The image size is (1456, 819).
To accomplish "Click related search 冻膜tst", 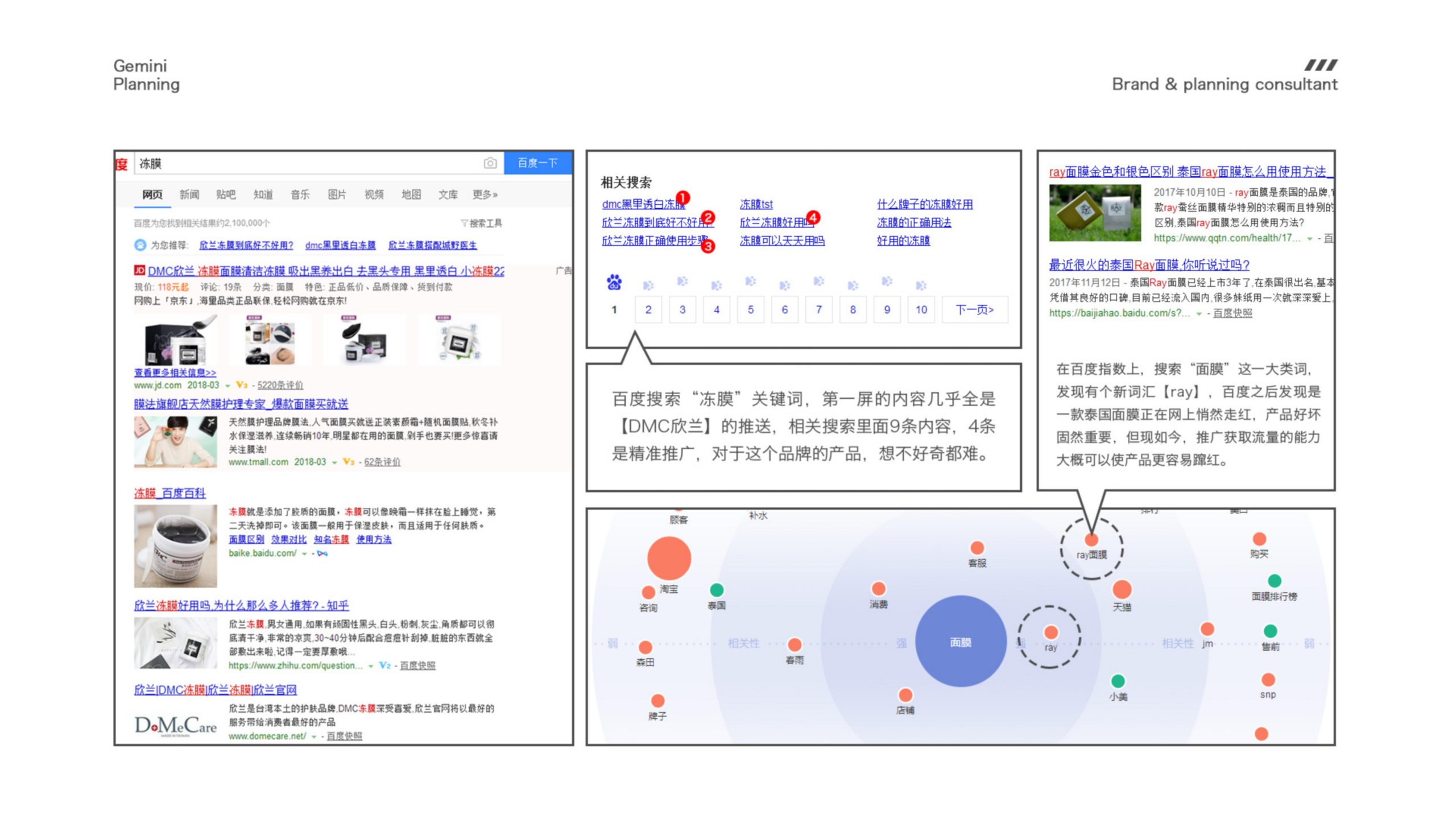I will coord(756,204).
